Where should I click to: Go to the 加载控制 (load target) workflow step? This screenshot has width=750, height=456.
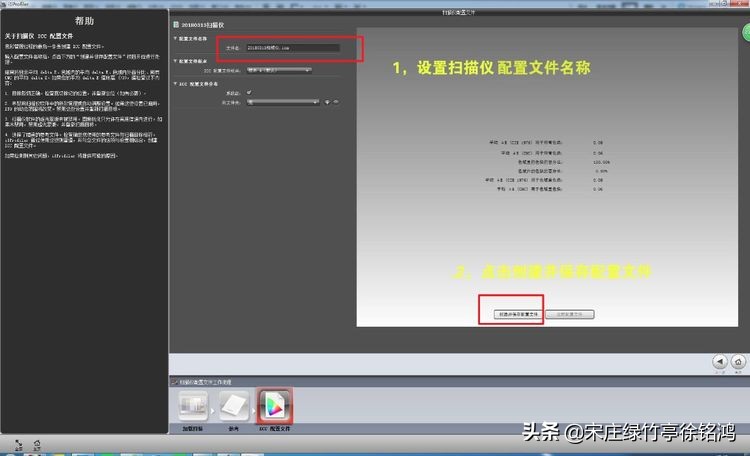pyautogui.click(x=193, y=406)
